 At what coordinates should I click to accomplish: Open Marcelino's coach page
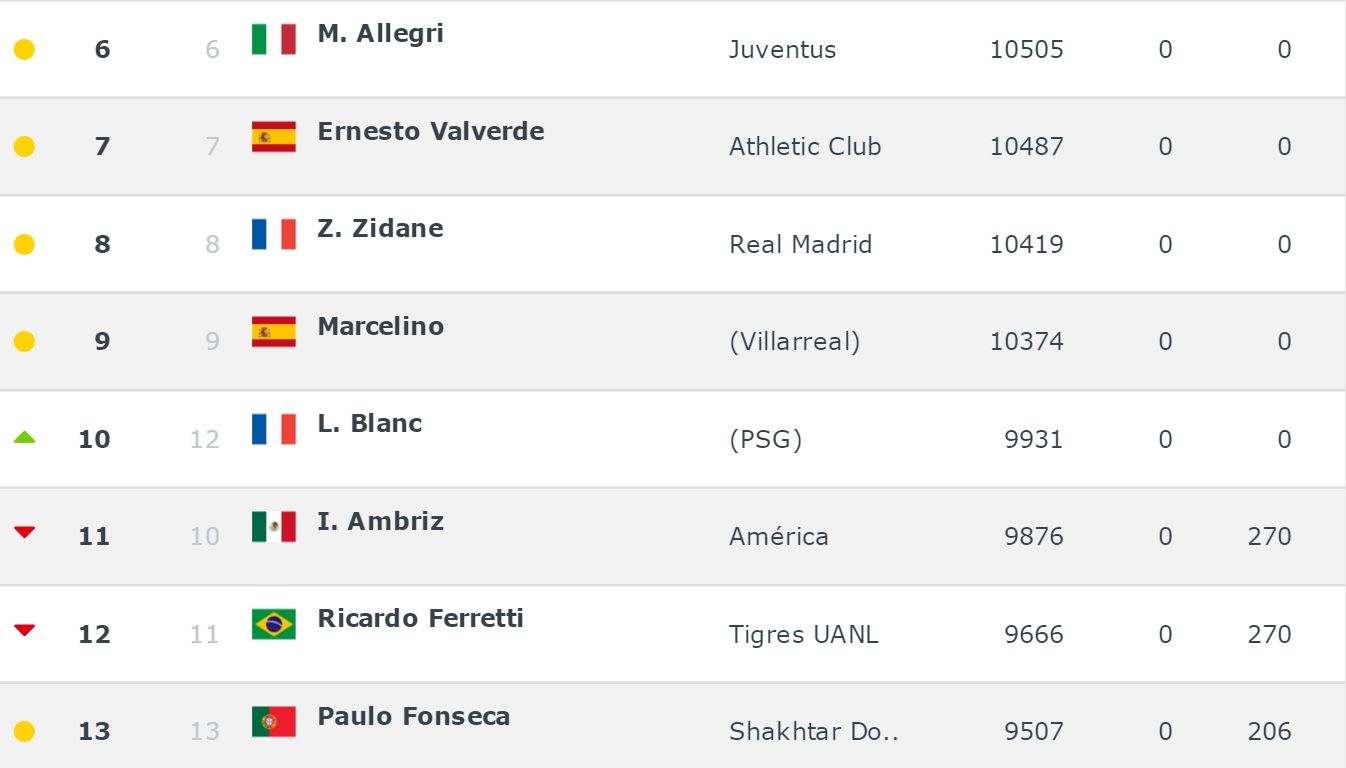click(x=380, y=326)
